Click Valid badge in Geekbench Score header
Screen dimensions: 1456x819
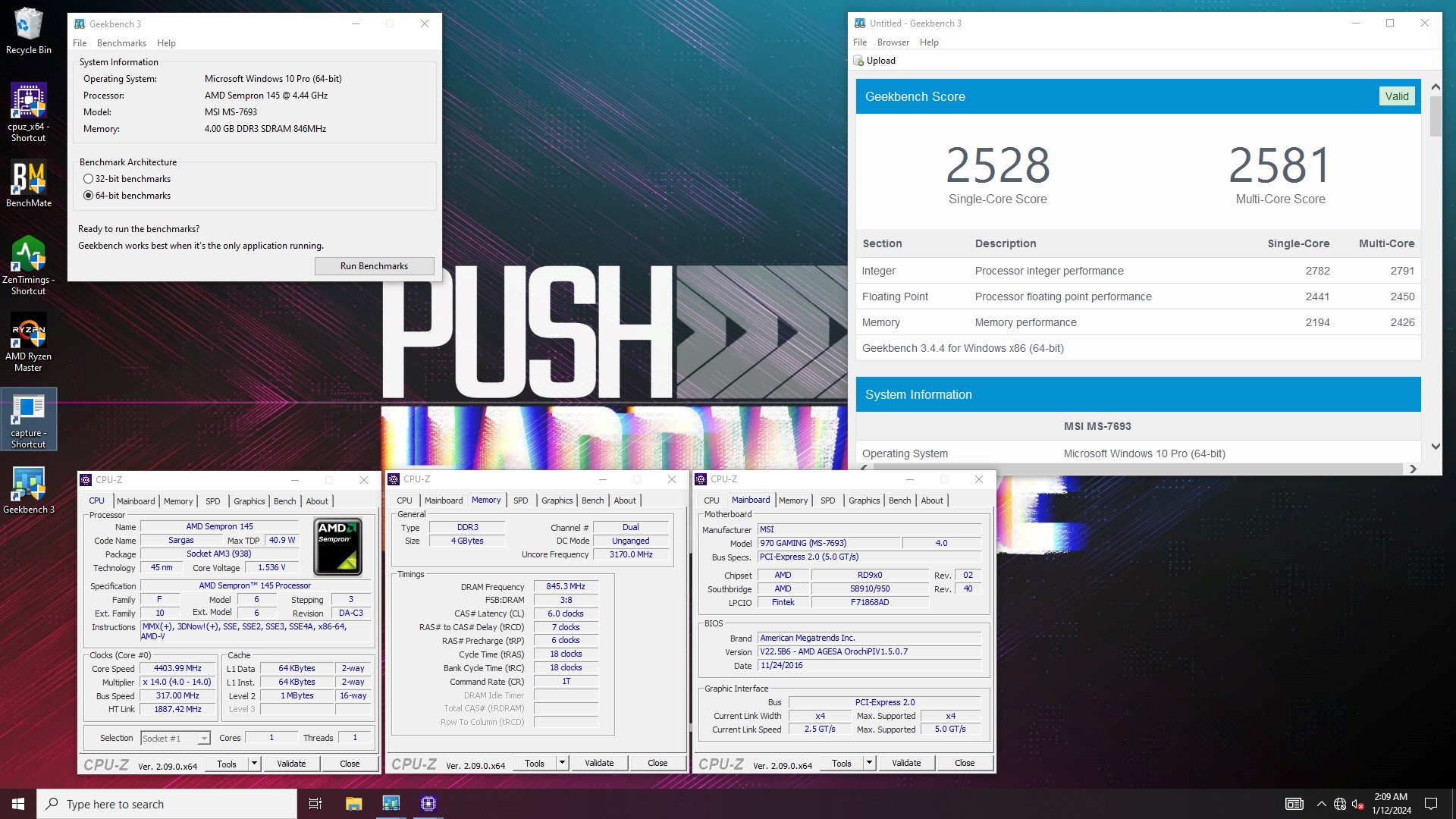pyautogui.click(x=1396, y=96)
